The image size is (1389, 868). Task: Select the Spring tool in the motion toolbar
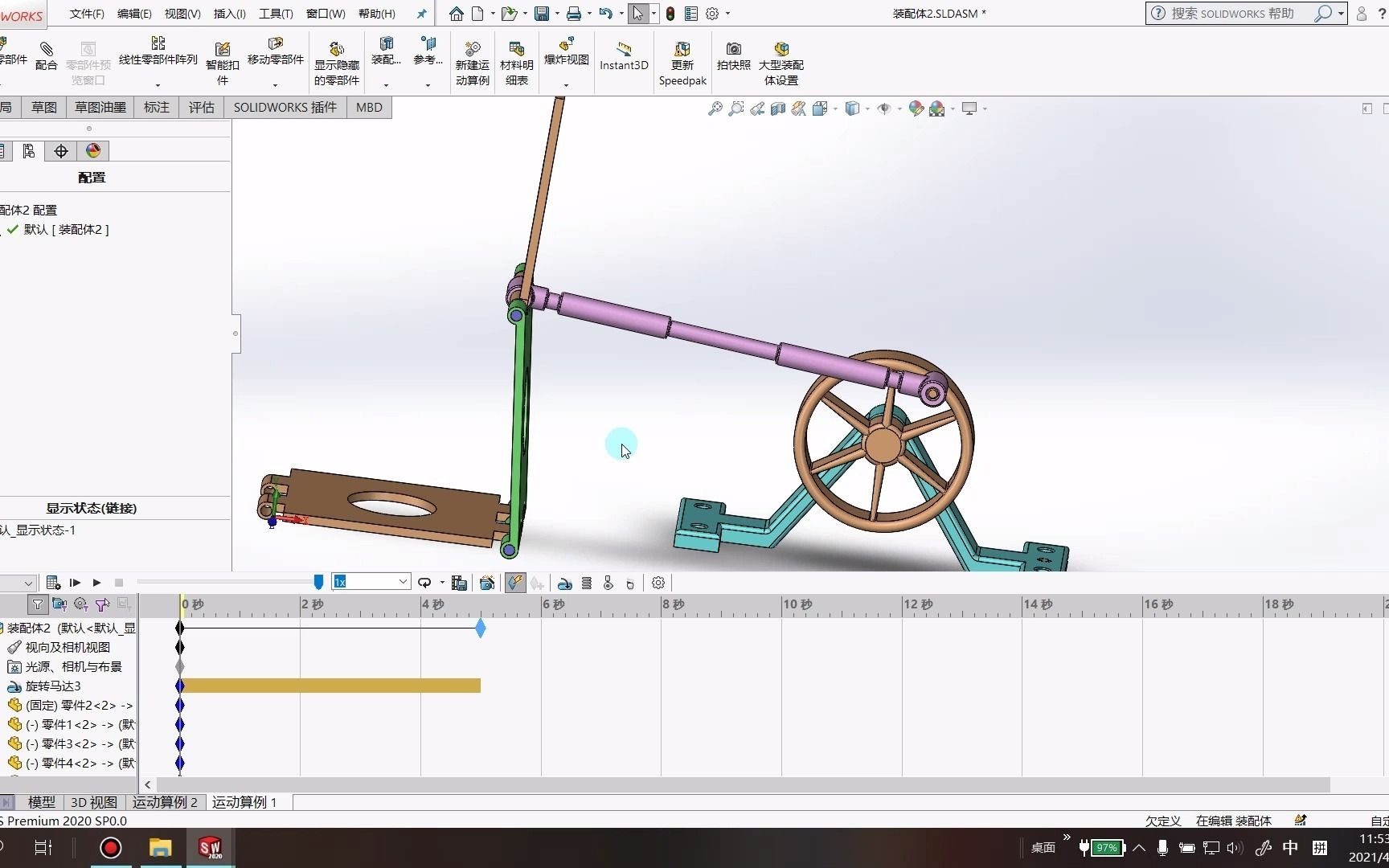[x=586, y=583]
